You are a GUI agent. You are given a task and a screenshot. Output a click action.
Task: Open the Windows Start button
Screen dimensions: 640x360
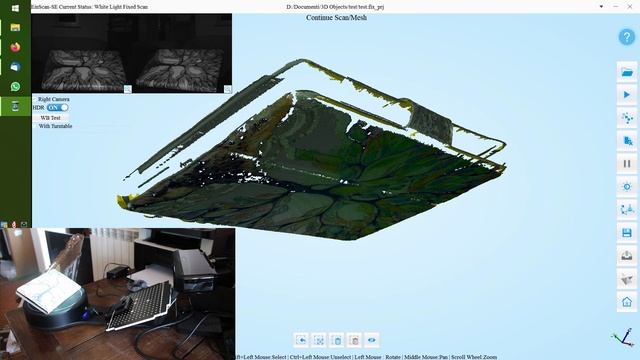point(16,8)
